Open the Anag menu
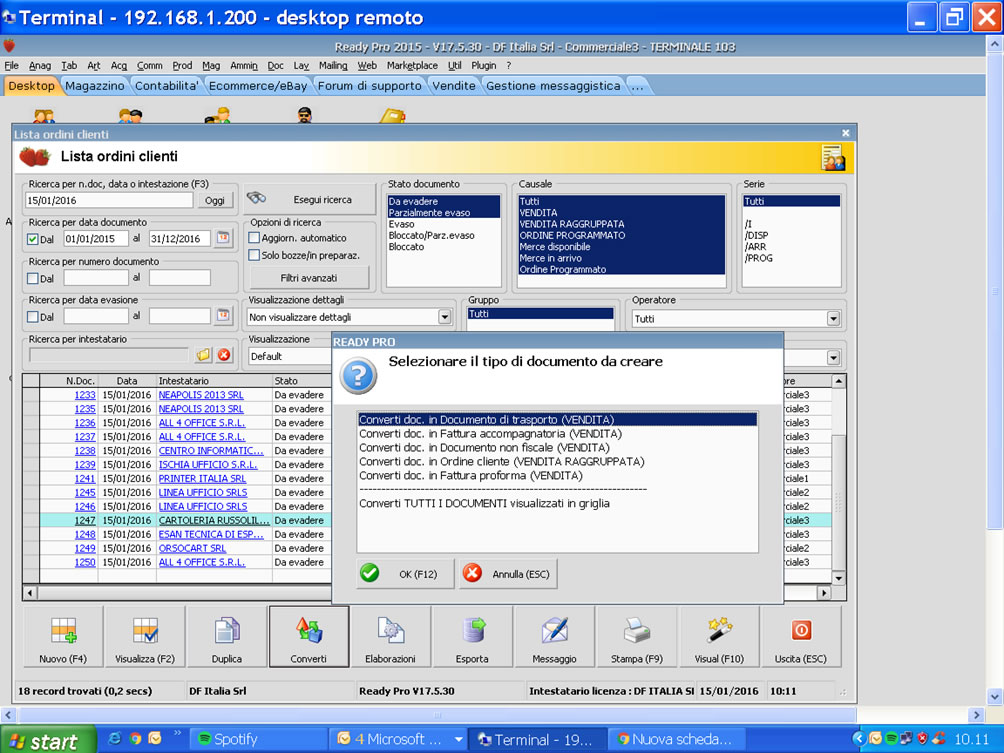 (x=40, y=65)
